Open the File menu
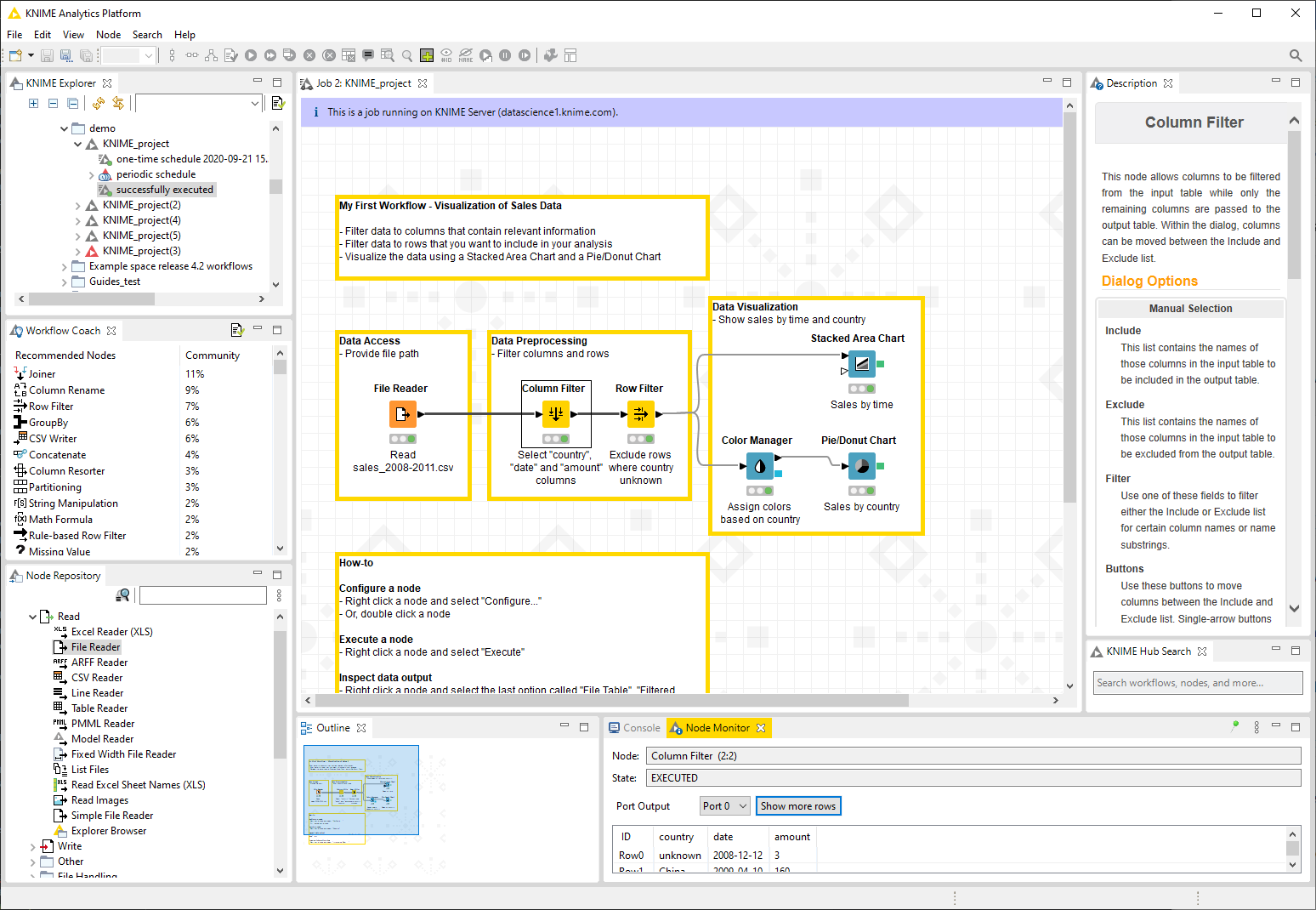This screenshot has height=910, width=1316. 14,35
